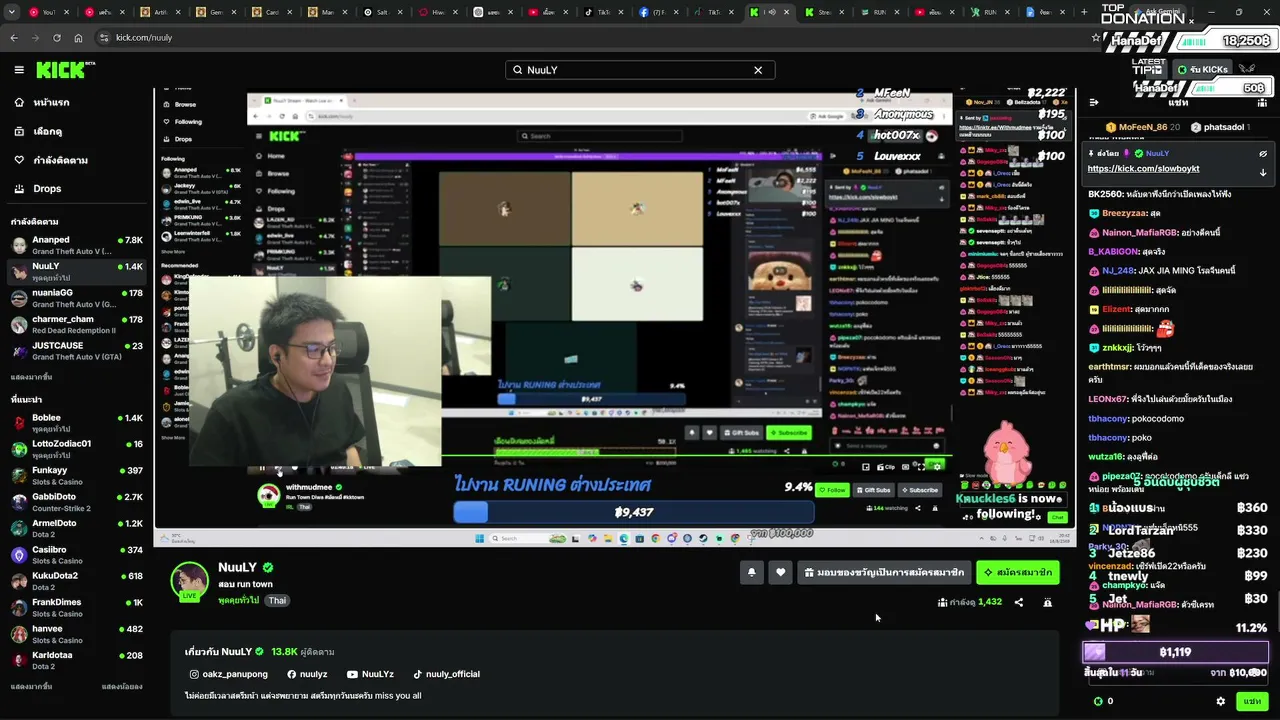The height and width of the screenshot is (720, 1280).
Task: Click the green แชท send button
Action: pyautogui.click(x=1252, y=701)
